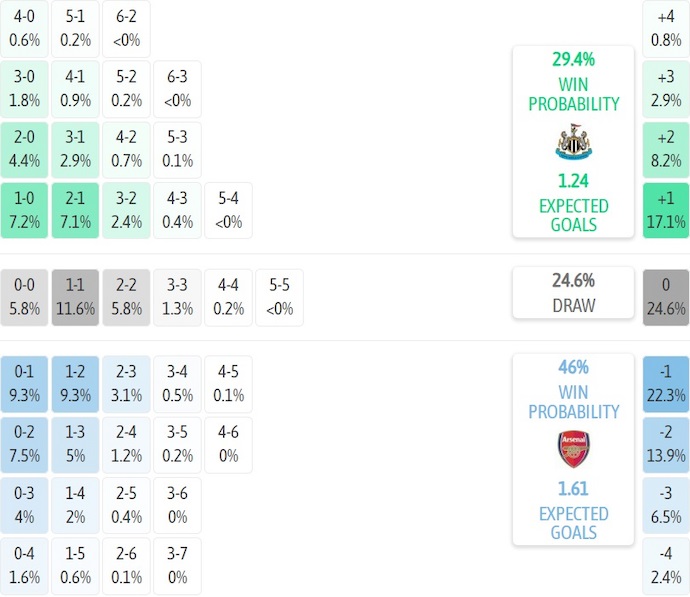Click the 5-5 draw scoreline cell

click(280, 298)
